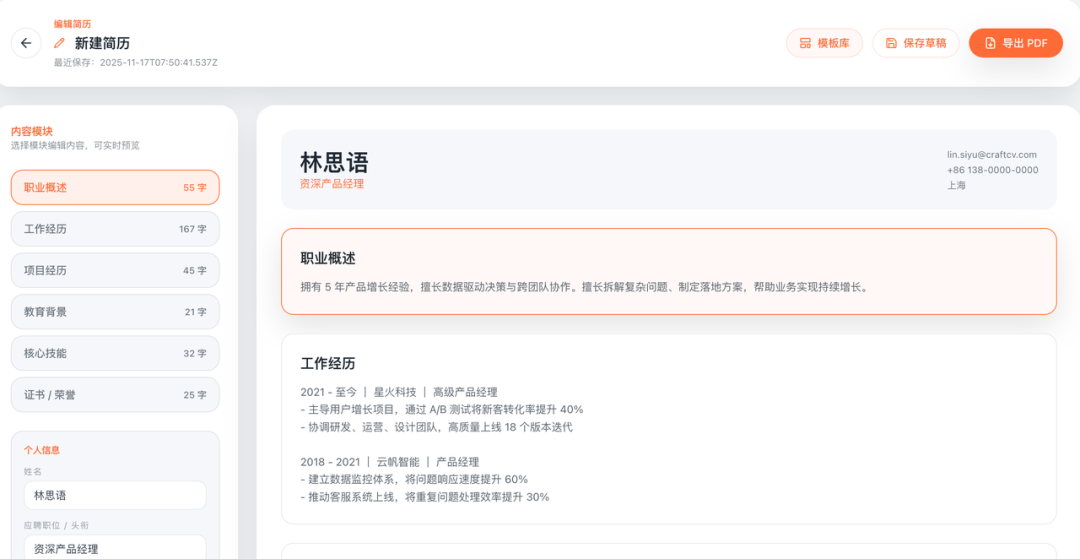This screenshot has width=1080, height=559.
Task: Click the line 2018 - 2021 云帆智能
Action: pyautogui.click(x=390, y=462)
